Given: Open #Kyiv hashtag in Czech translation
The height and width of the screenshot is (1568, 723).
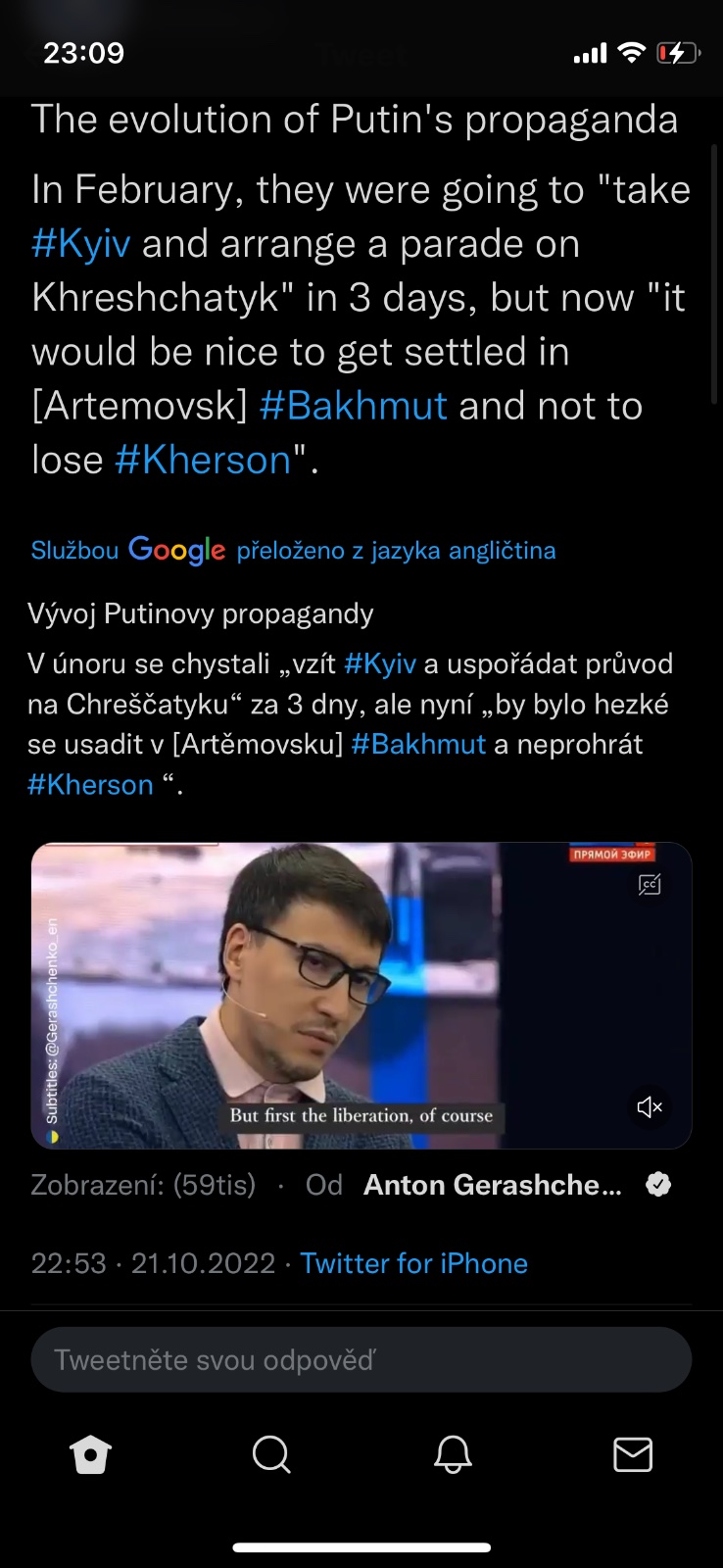Looking at the screenshot, I should point(380,664).
